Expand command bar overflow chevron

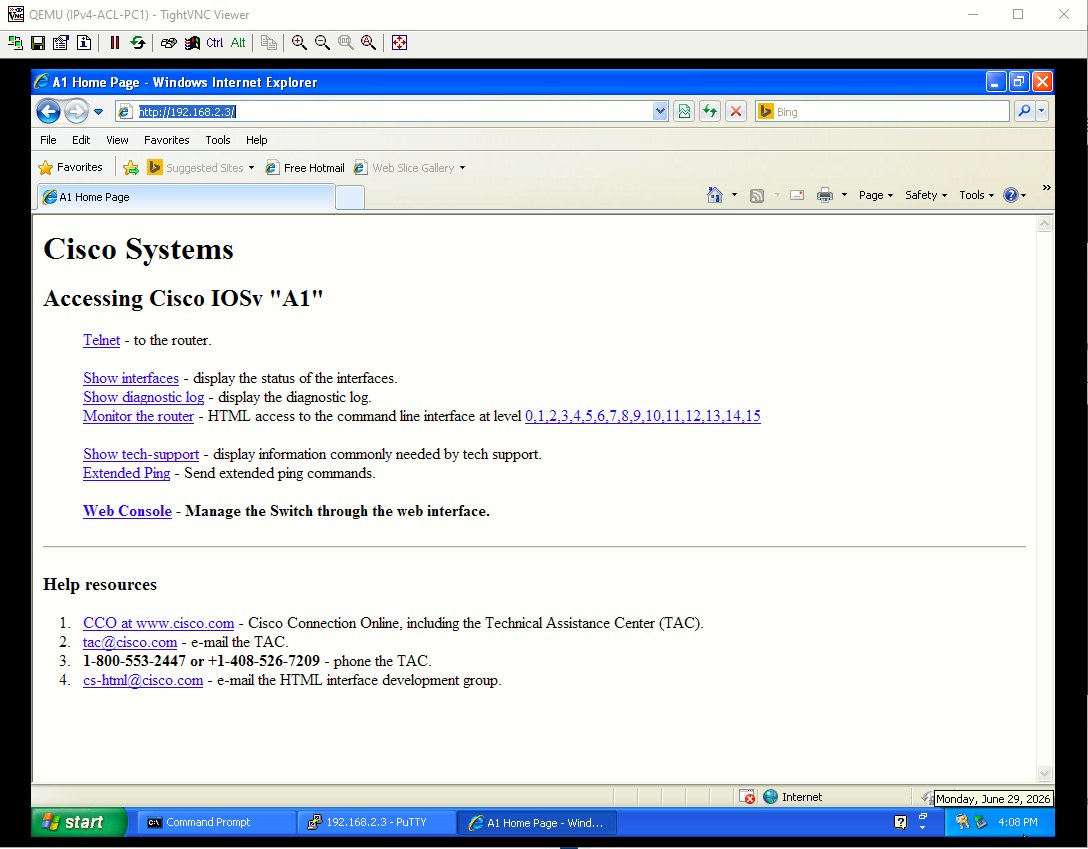1046,188
